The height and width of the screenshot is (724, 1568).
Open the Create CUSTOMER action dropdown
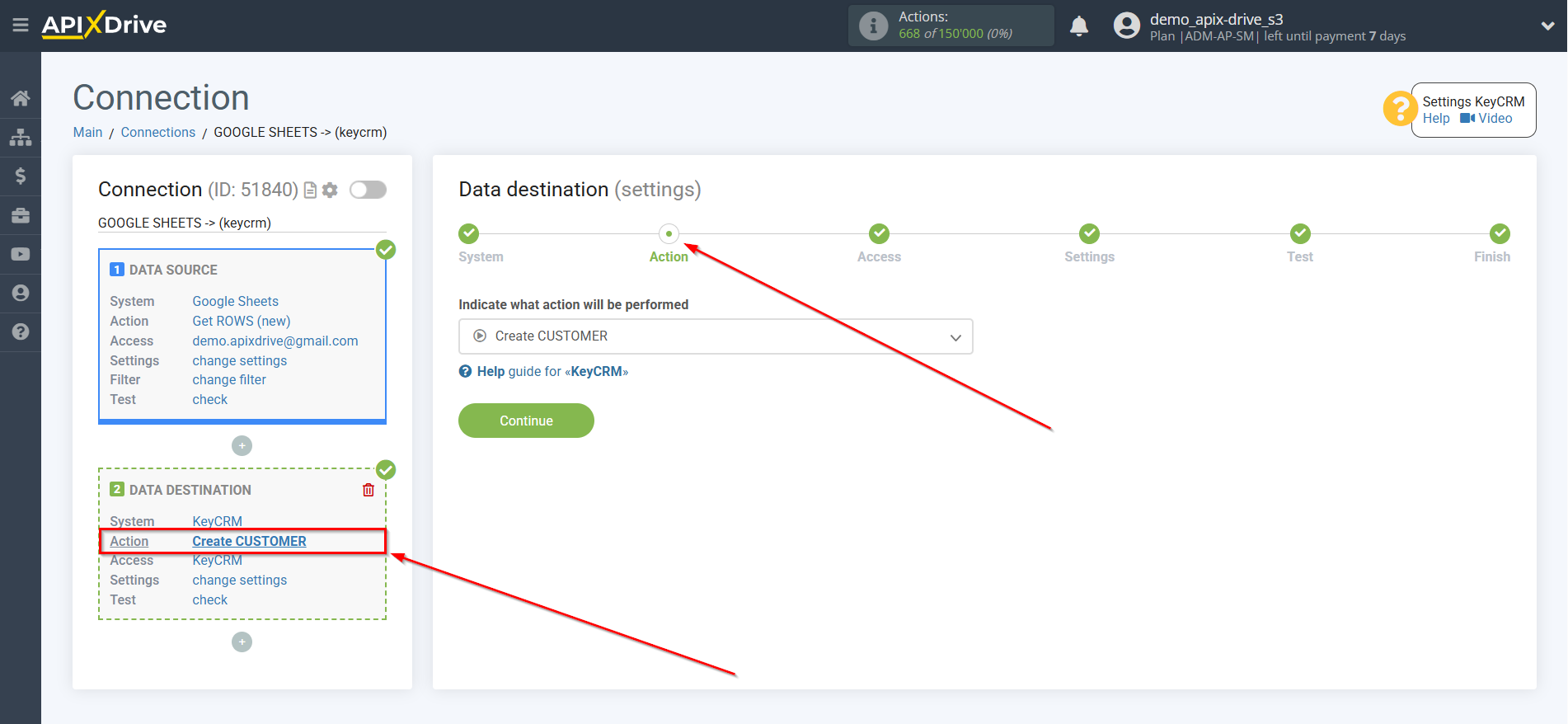coord(716,336)
